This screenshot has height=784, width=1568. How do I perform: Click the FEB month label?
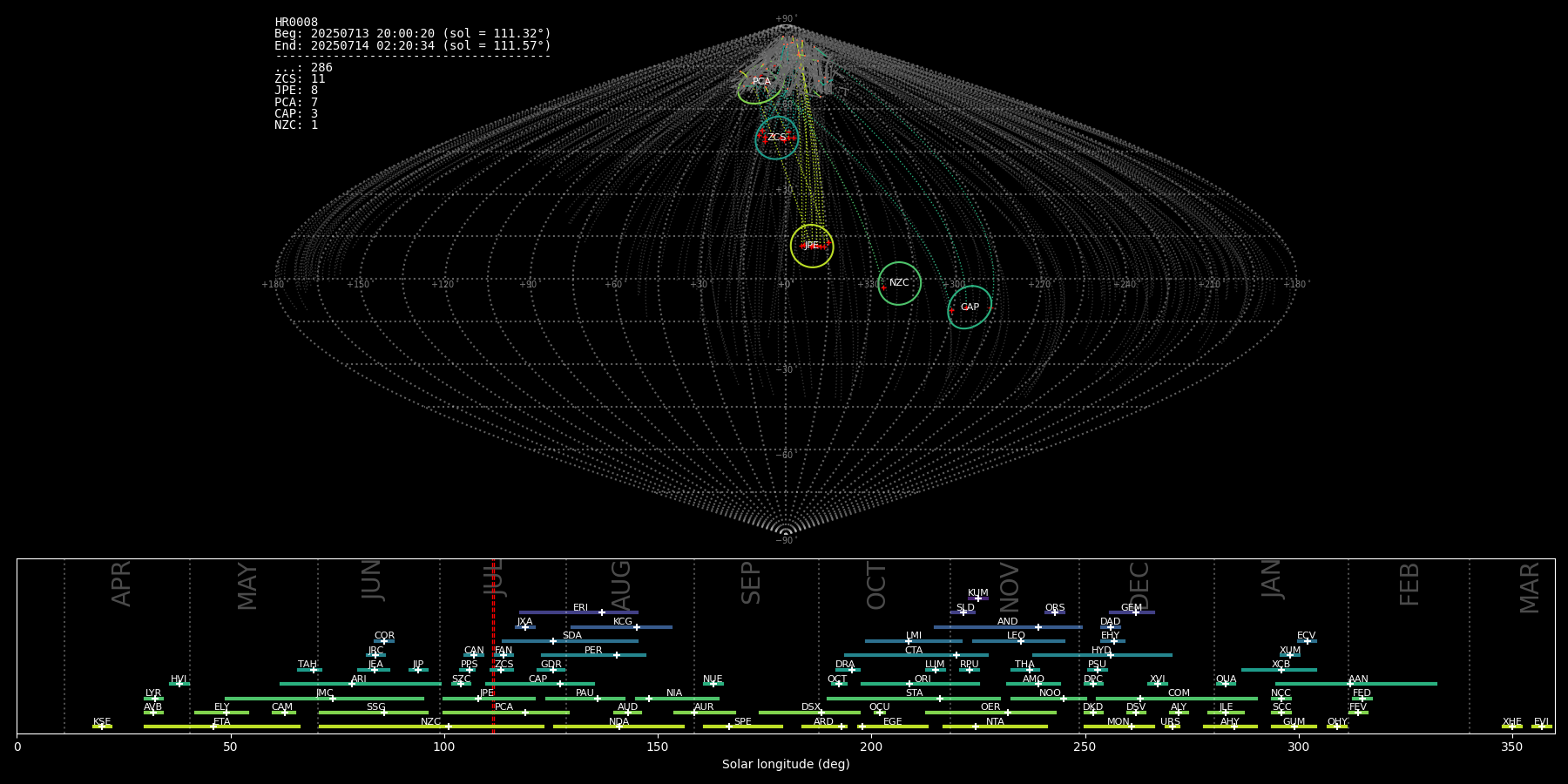[x=1409, y=584]
